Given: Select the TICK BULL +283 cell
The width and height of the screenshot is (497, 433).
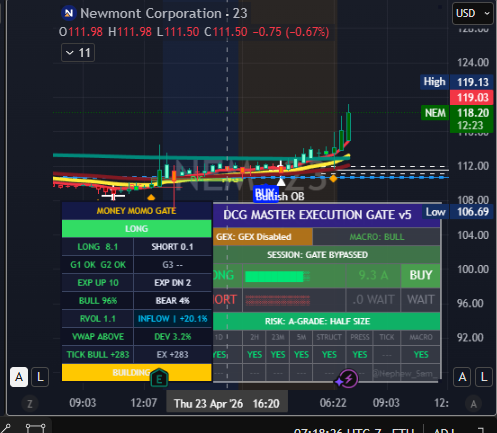Looking at the screenshot, I should tap(98, 355).
